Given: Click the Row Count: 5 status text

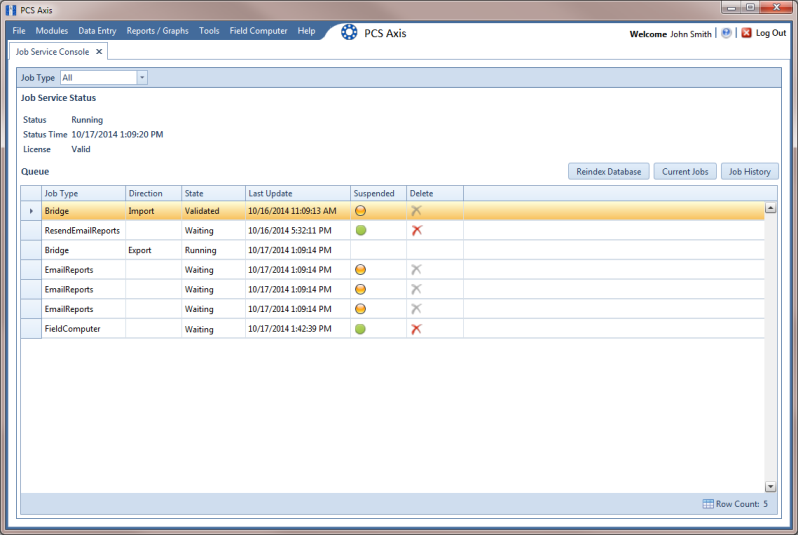Looking at the screenshot, I should (x=742, y=504).
